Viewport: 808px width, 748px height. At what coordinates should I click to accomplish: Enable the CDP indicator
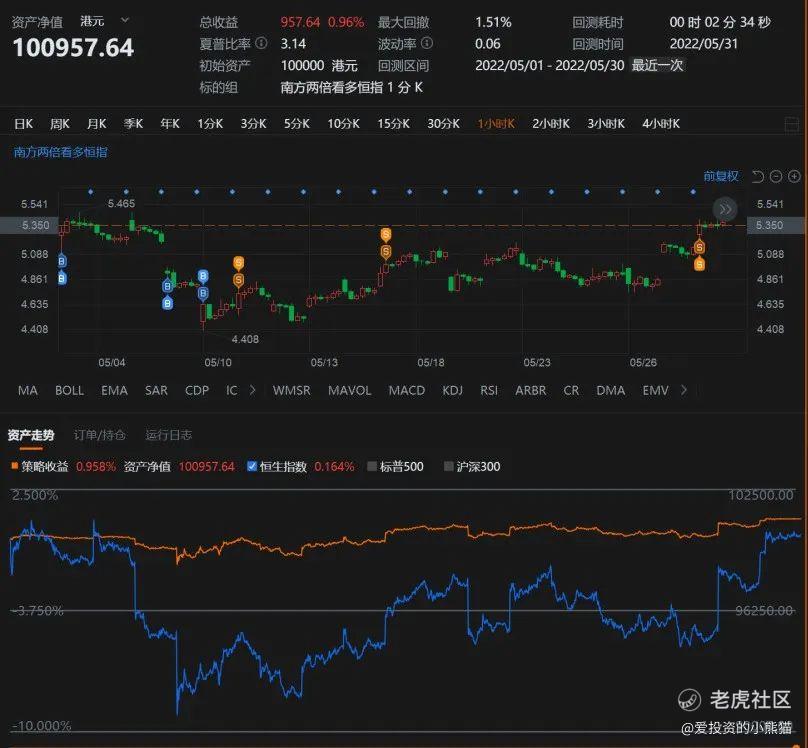[x=197, y=390]
